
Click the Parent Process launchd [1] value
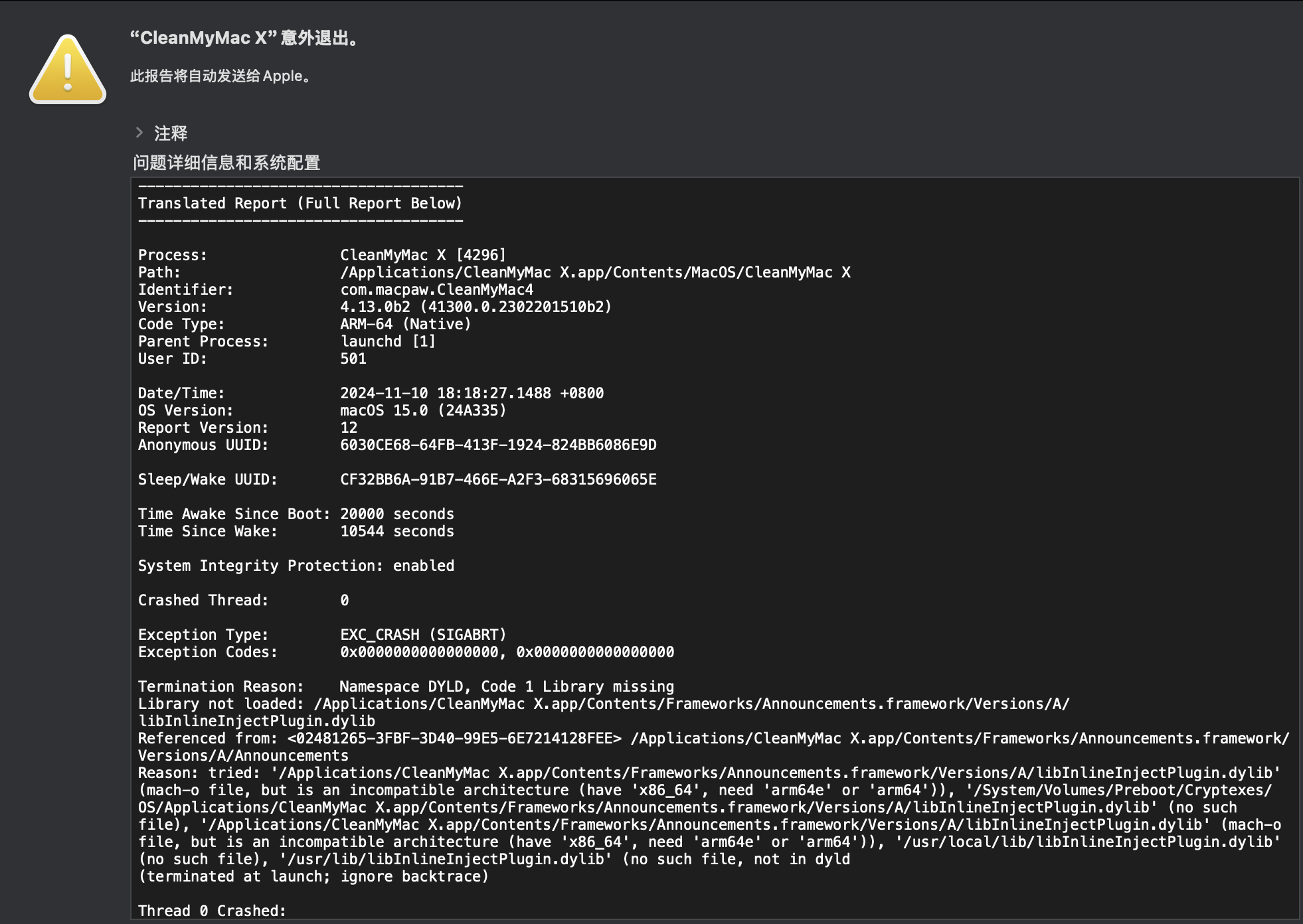tap(388, 341)
